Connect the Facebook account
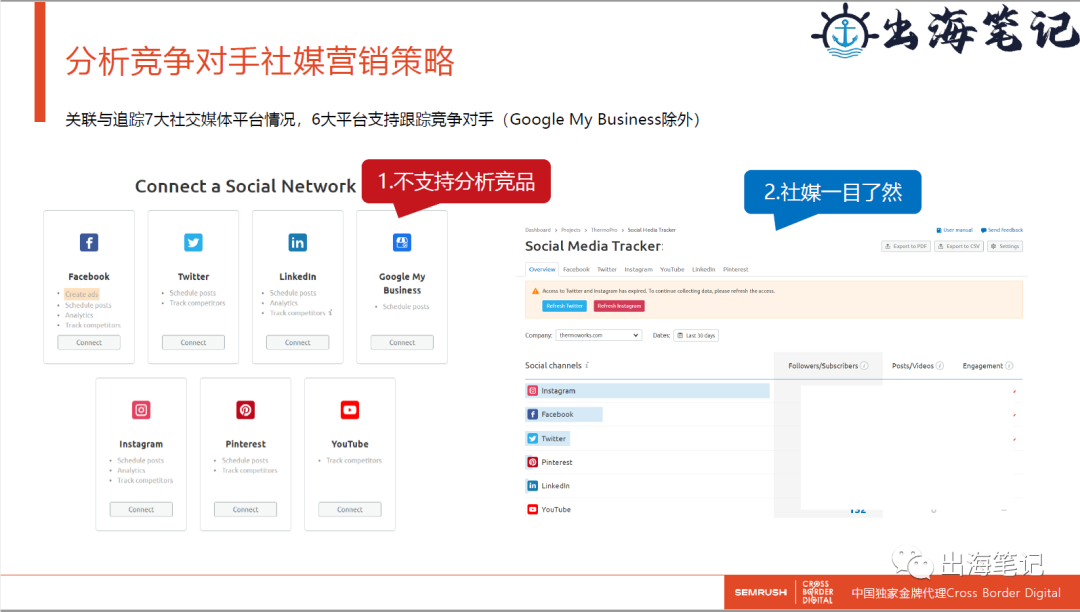Image resolution: width=1080 pixels, height=612 pixels. [89, 342]
